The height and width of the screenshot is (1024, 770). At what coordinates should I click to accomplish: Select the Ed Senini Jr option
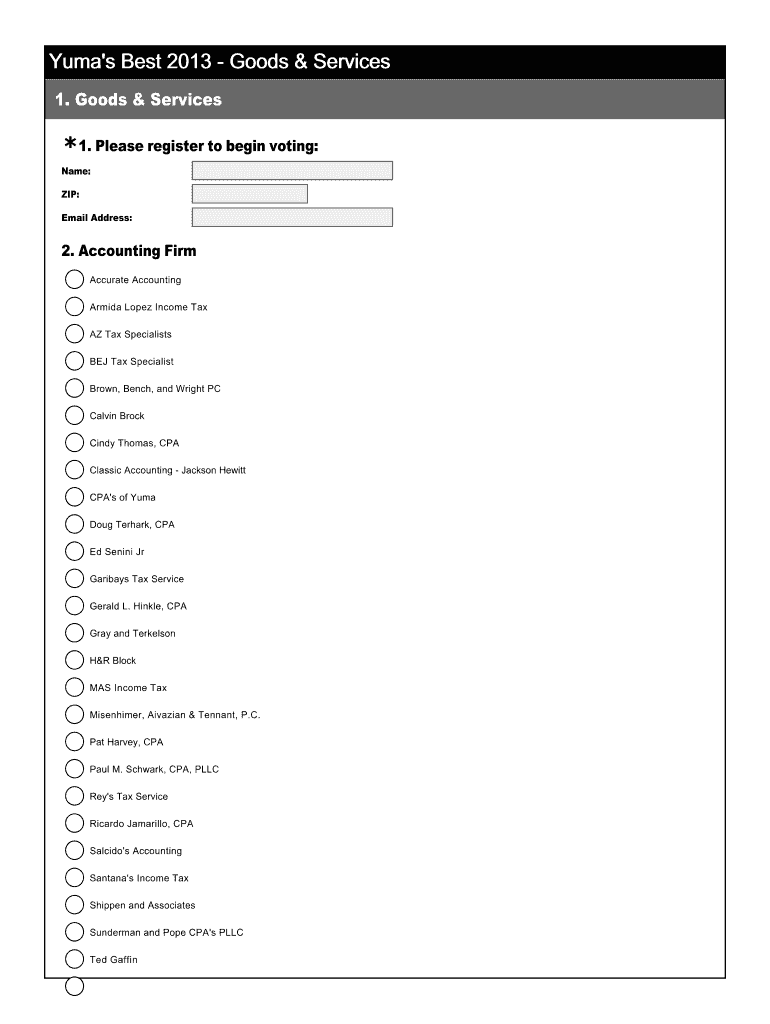75,551
